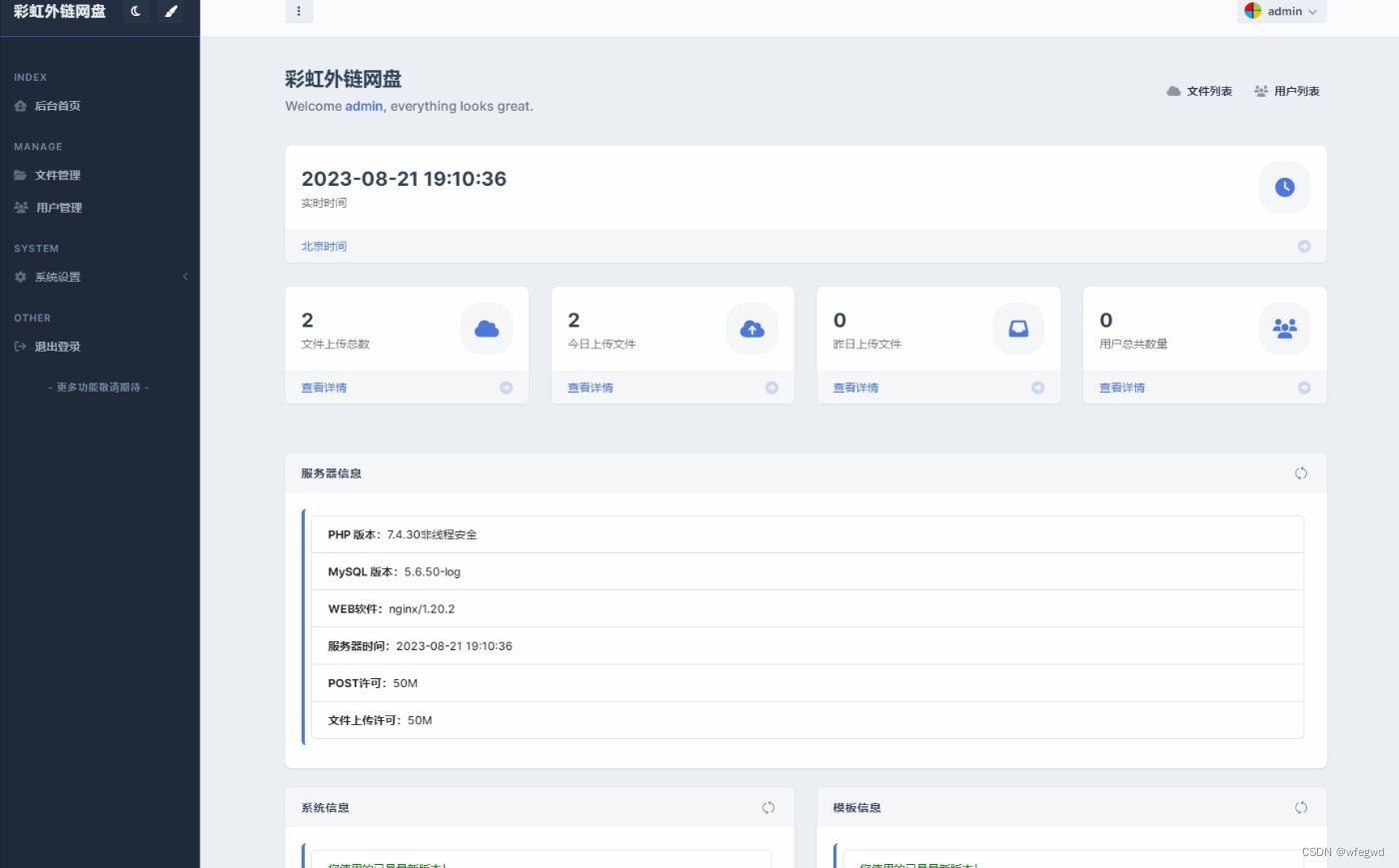Image resolution: width=1399 pixels, height=868 pixels.
Task: Toggle dark mode with the moon icon
Action: (136, 11)
